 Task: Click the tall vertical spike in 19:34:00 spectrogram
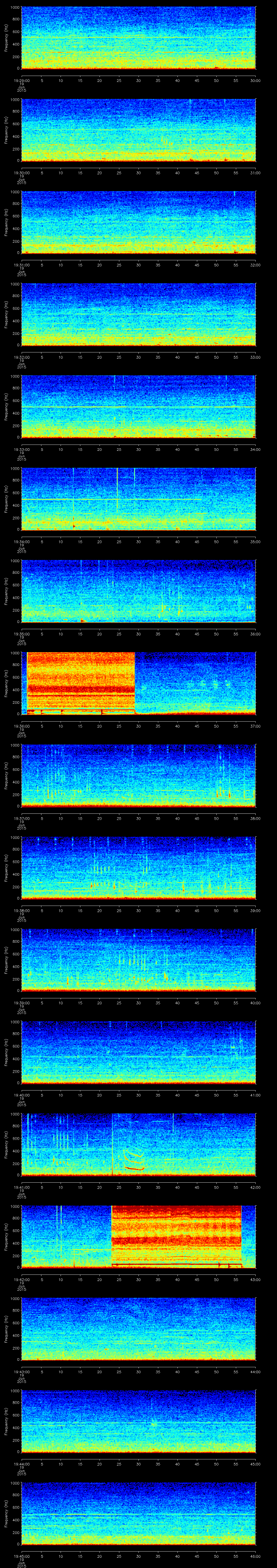coord(117,489)
